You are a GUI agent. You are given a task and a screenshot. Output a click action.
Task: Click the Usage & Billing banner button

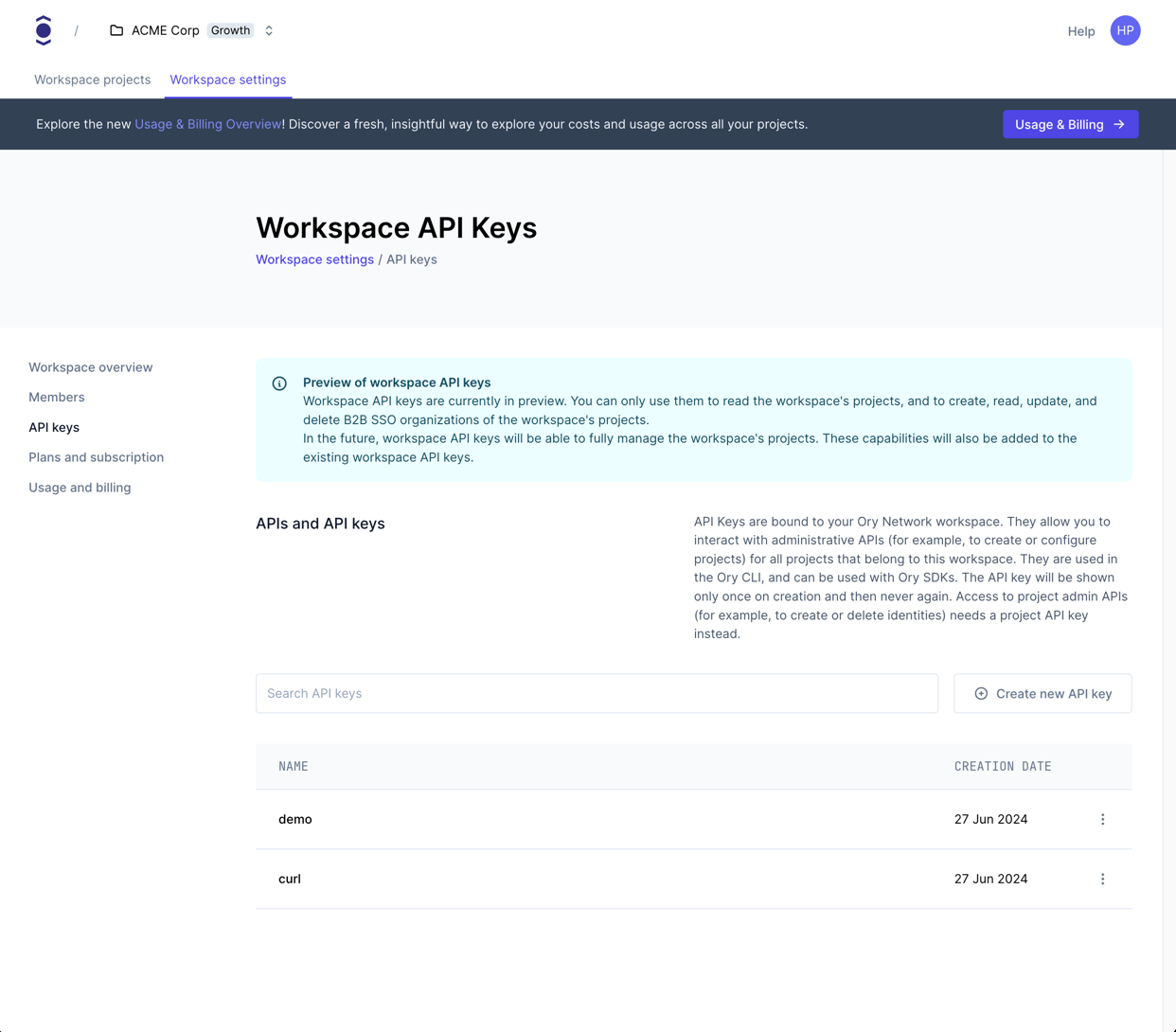1070,124
